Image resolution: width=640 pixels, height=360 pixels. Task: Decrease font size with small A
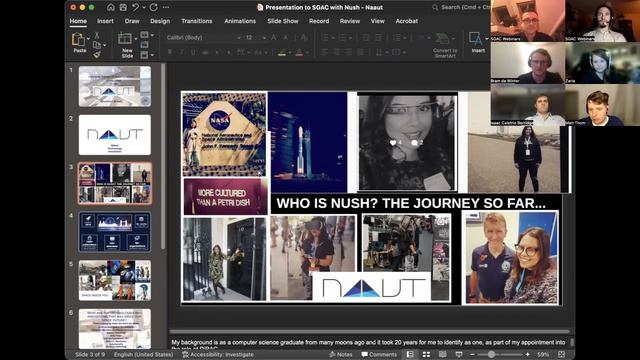286,38
